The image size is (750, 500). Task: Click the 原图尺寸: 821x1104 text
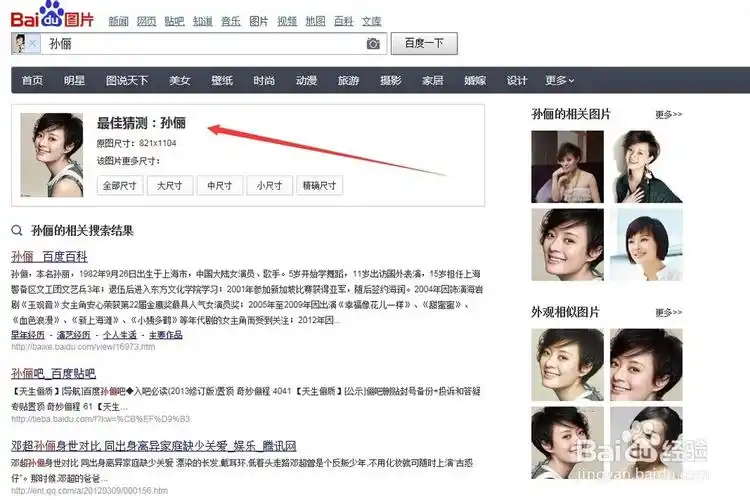136,143
